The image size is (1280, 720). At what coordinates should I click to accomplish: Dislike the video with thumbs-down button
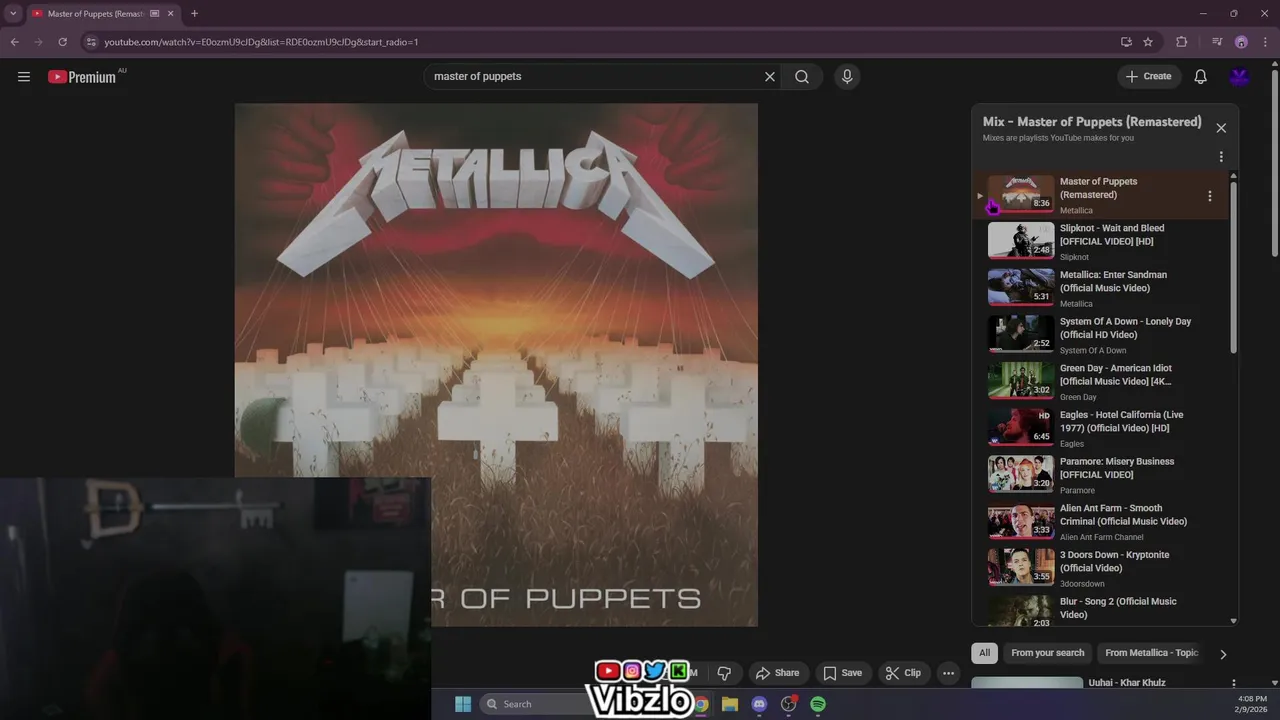point(725,673)
